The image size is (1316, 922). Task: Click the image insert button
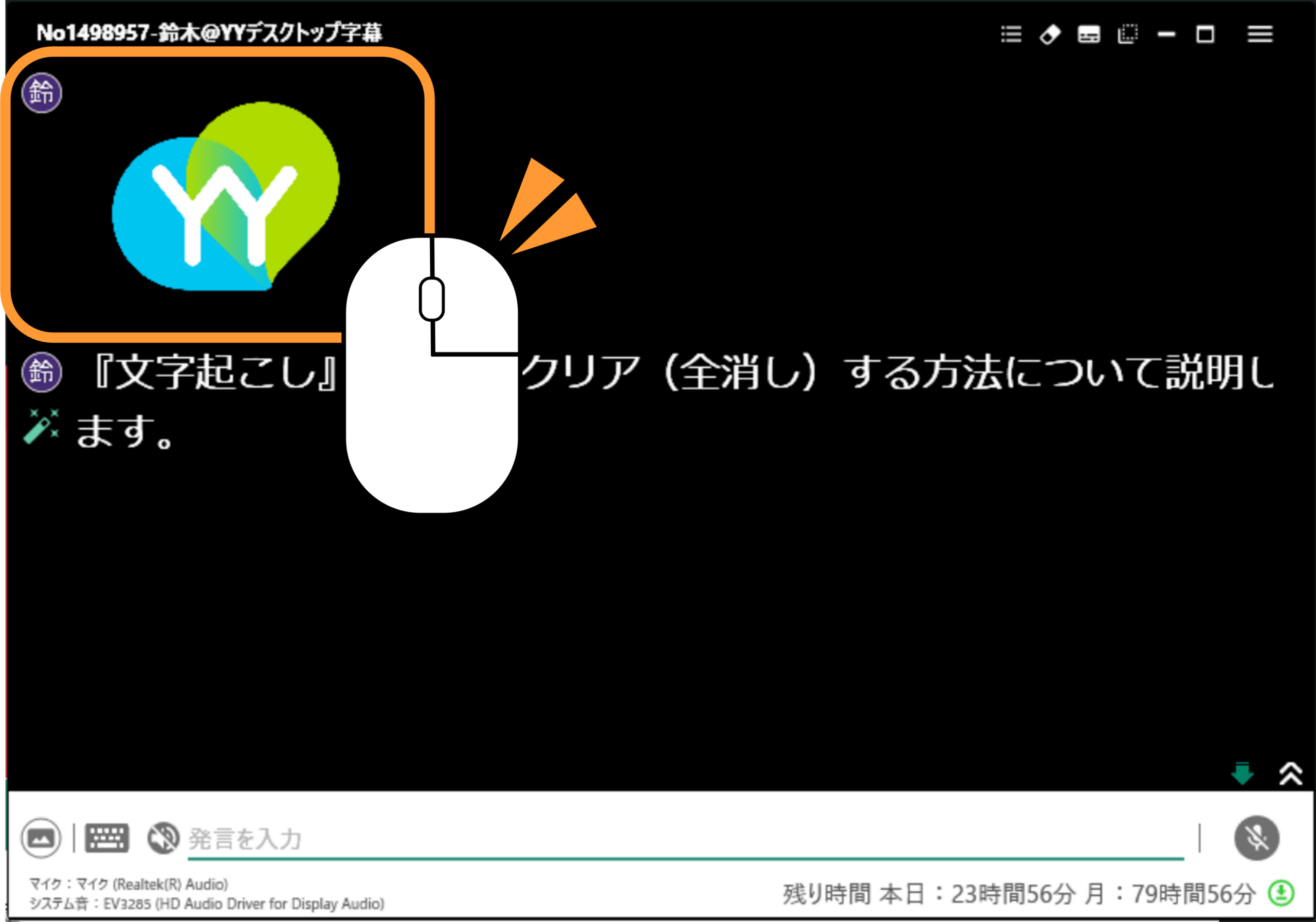[x=41, y=838]
